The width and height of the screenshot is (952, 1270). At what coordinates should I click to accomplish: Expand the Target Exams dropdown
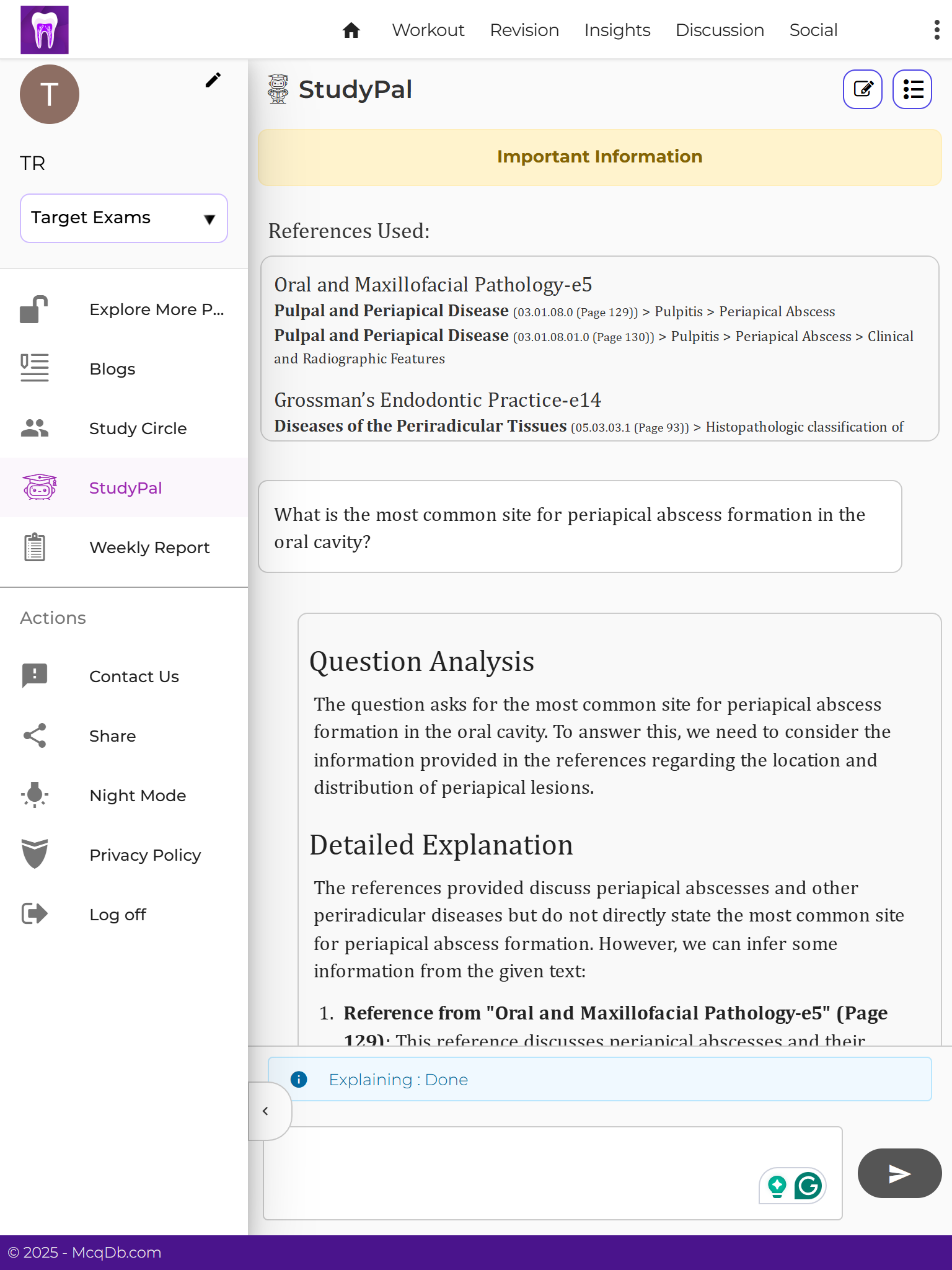click(124, 218)
